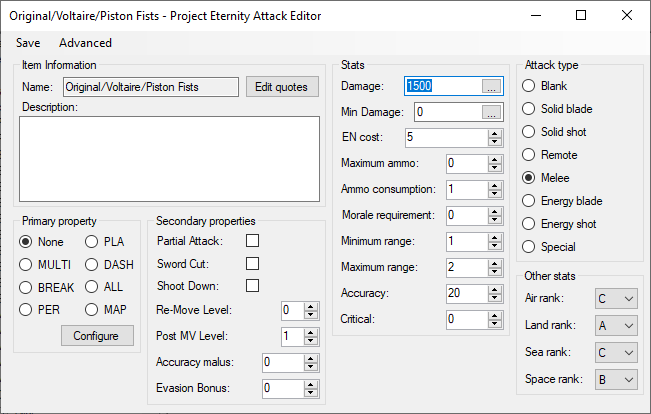Click the Accuracy value field

point(467,293)
